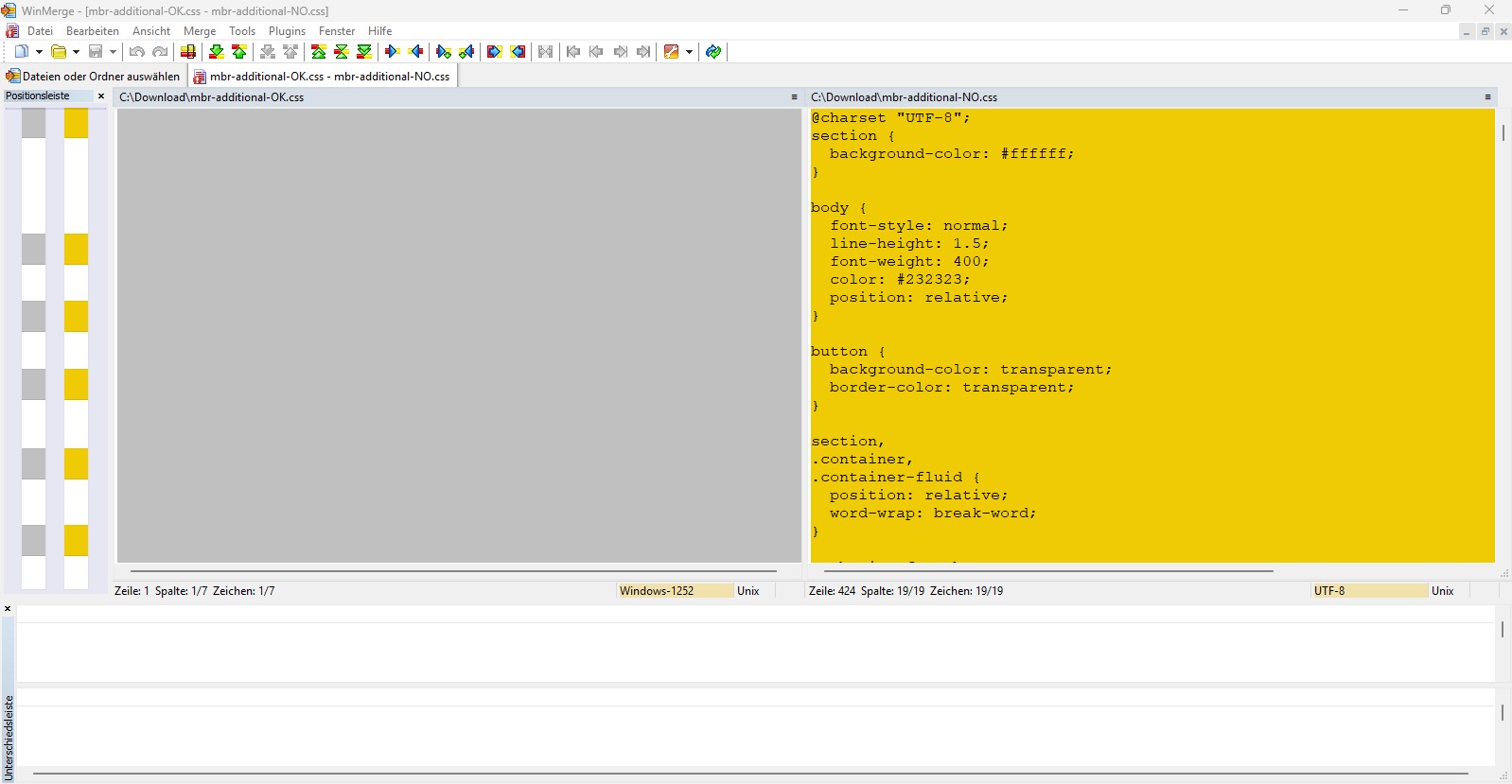Open the Merge menu

click(200, 31)
